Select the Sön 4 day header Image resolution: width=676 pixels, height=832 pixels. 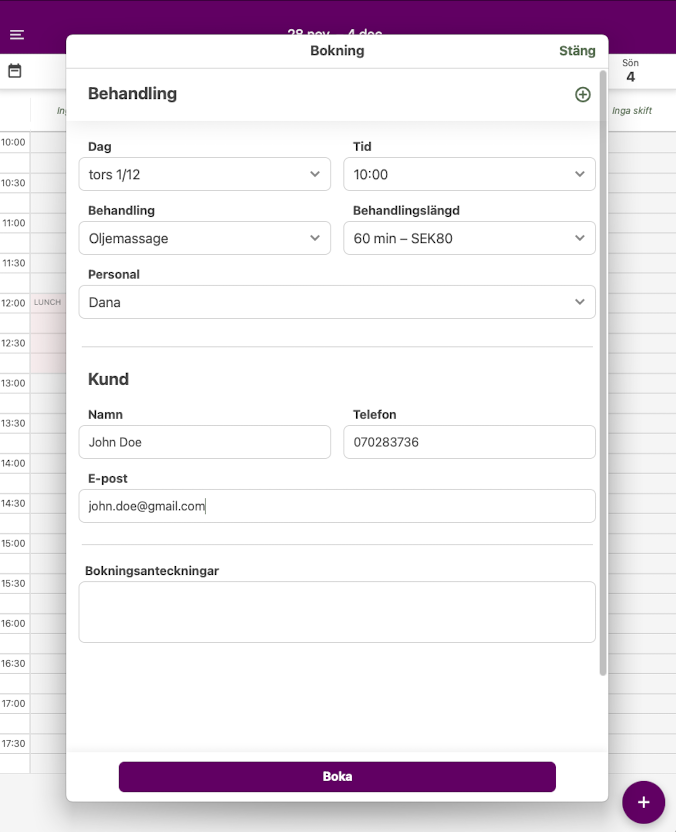click(x=630, y=71)
